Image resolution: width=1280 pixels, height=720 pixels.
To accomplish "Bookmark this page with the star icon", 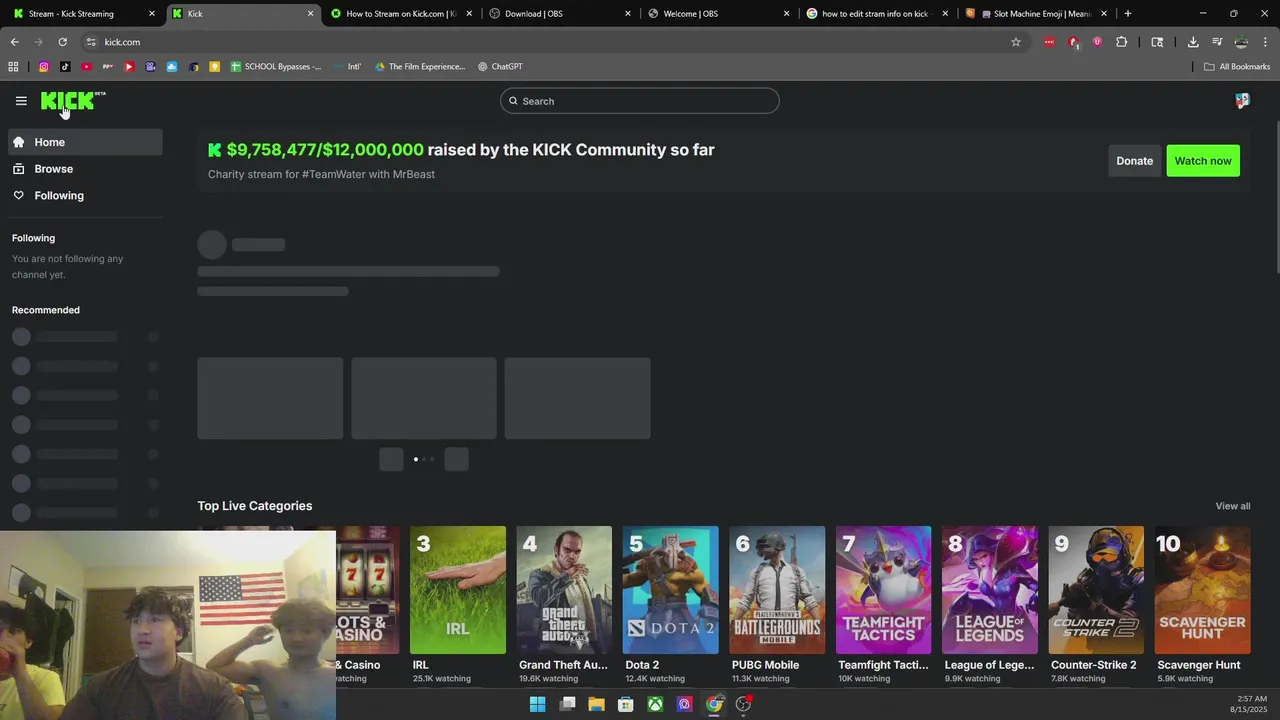I will [1016, 42].
